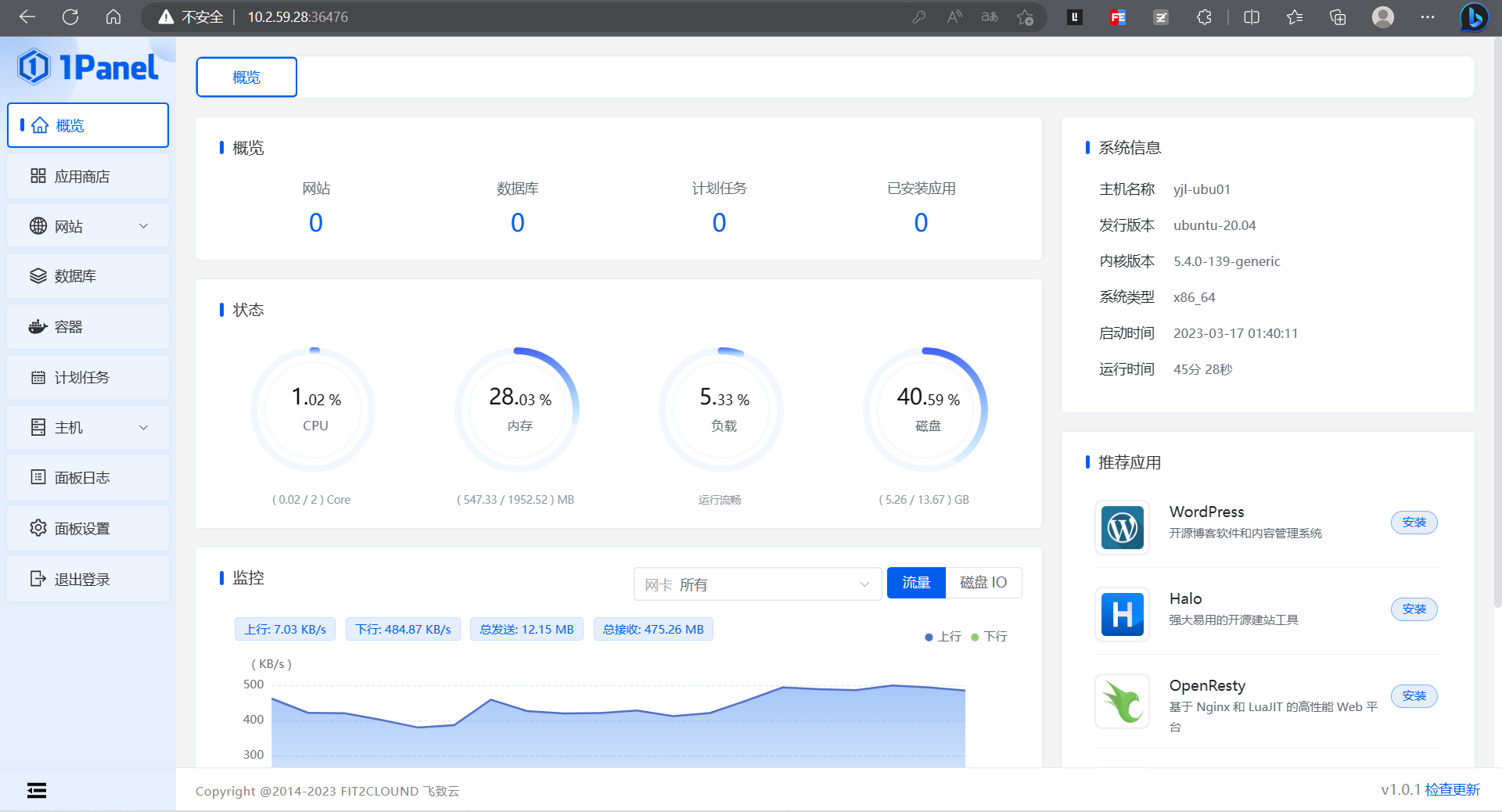This screenshot has width=1502, height=812.
Task: Click the 主机 server icon
Action: (38, 427)
